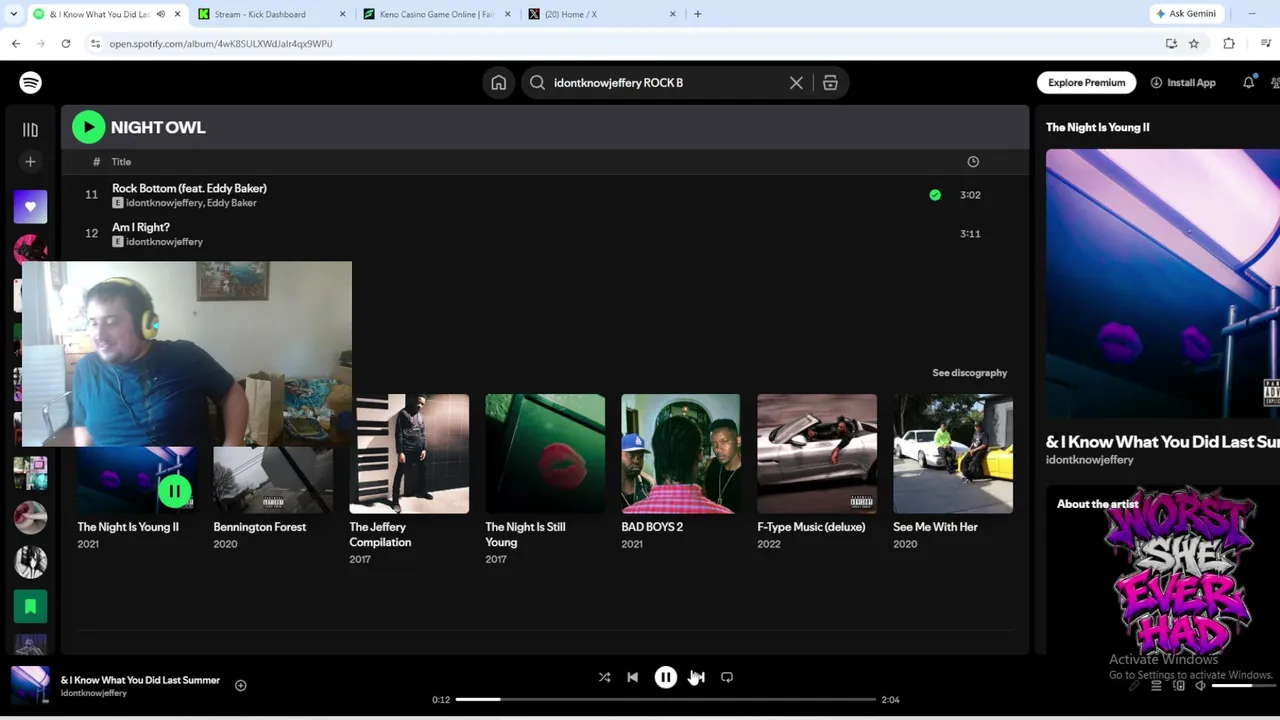Toggle shuffle playback
This screenshot has height=720, width=1280.
(x=604, y=678)
